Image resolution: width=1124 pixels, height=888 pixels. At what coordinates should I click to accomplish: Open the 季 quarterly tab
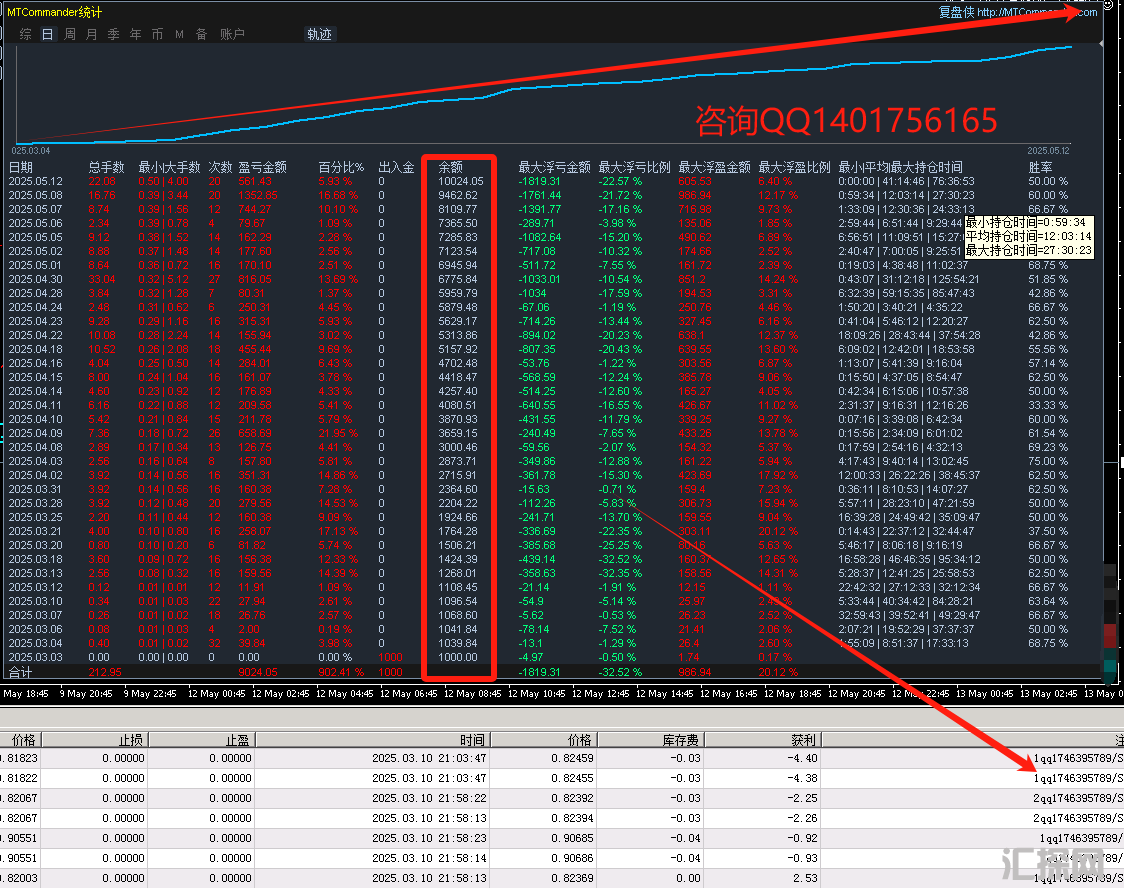pyautogui.click(x=113, y=34)
